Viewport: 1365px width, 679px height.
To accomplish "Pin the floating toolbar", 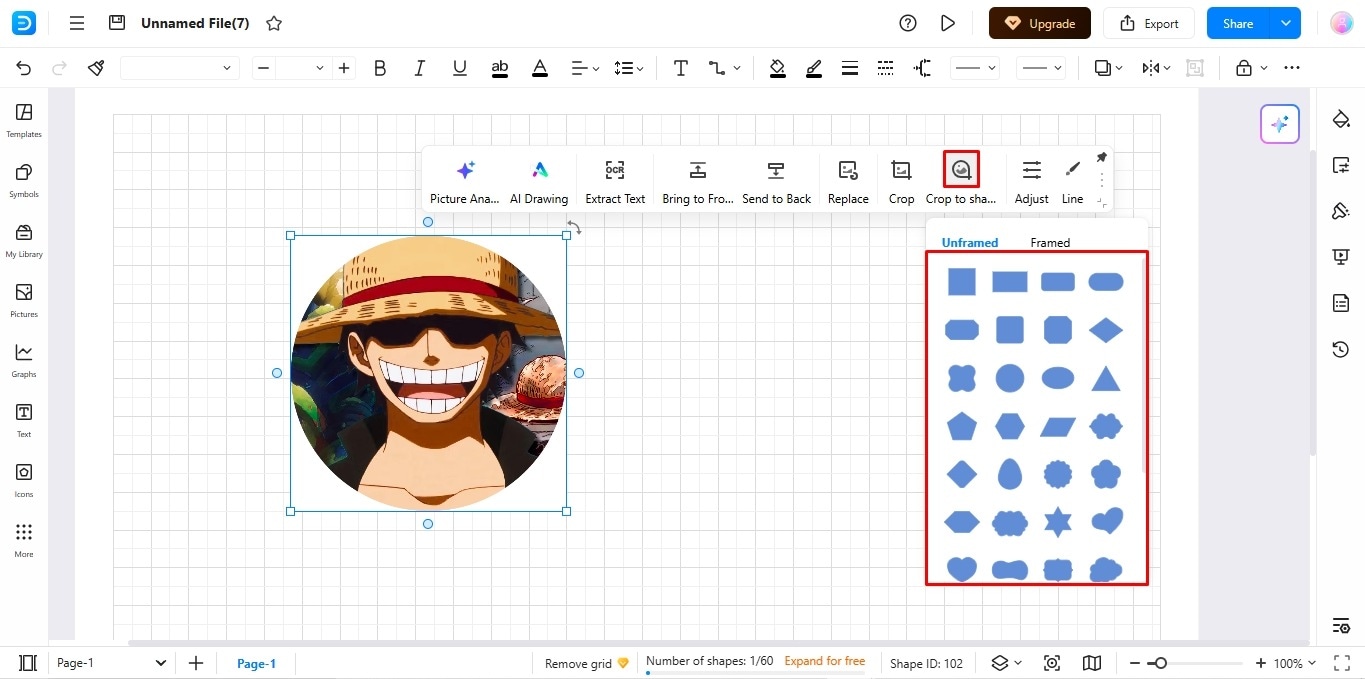I will click(1101, 157).
